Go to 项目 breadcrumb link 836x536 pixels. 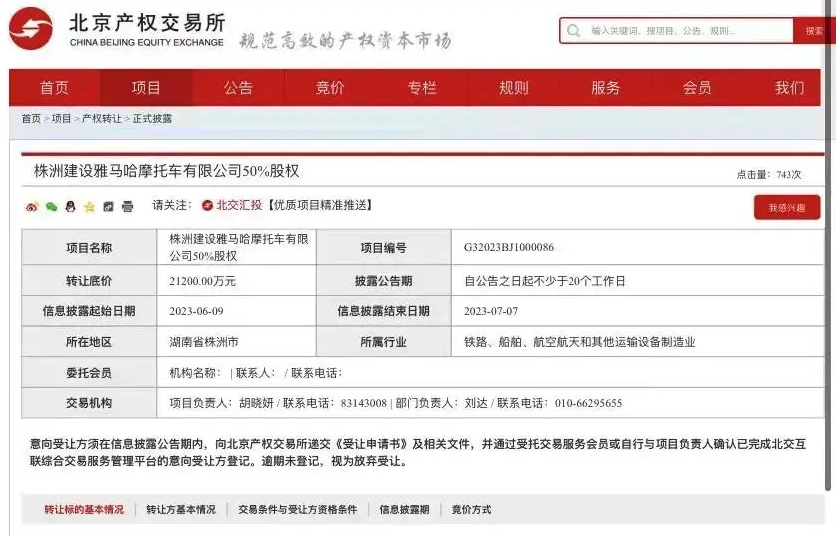click(x=61, y=118)
